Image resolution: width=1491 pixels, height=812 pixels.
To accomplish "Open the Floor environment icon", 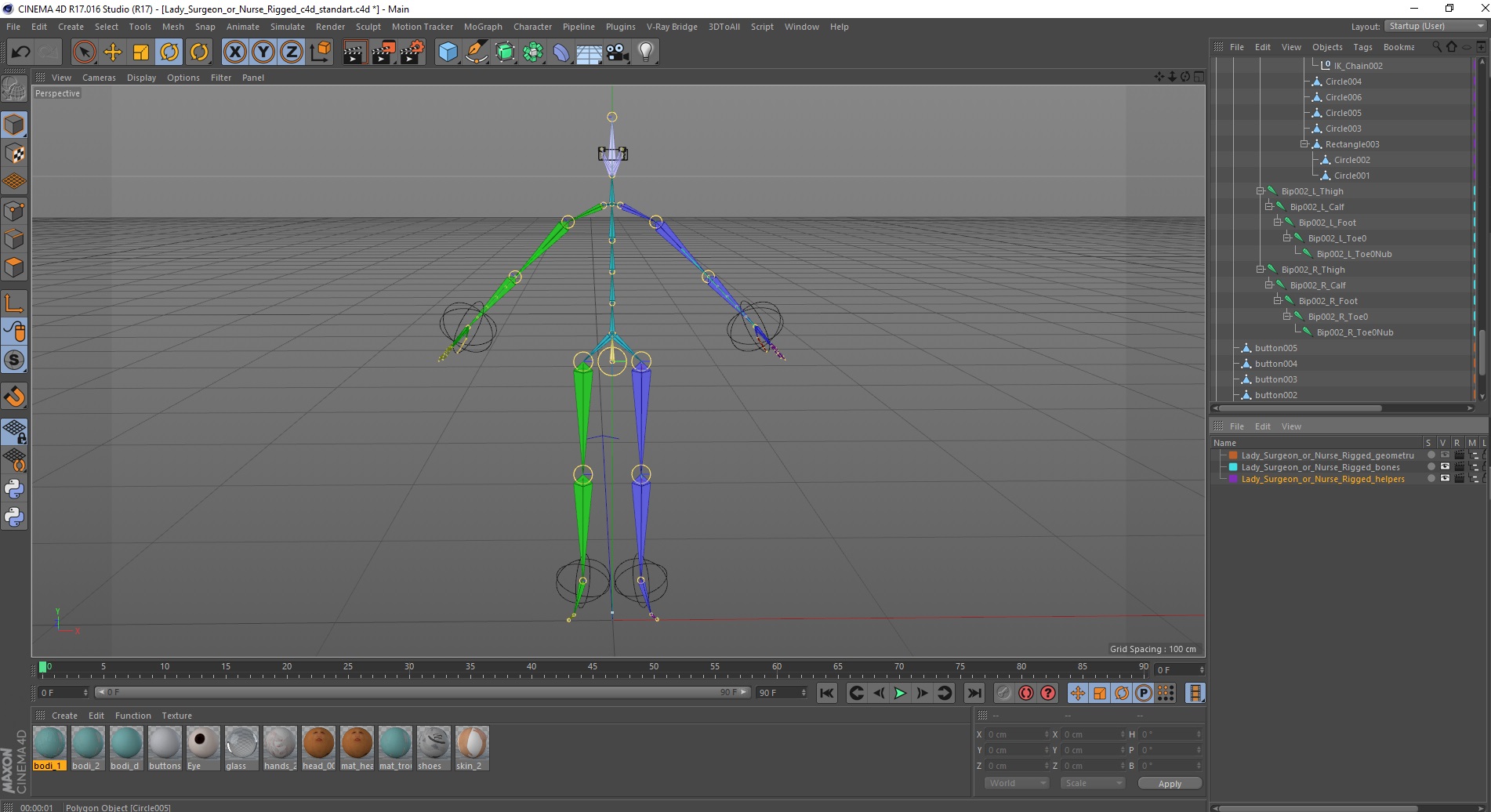I will [x=589, y=53].
